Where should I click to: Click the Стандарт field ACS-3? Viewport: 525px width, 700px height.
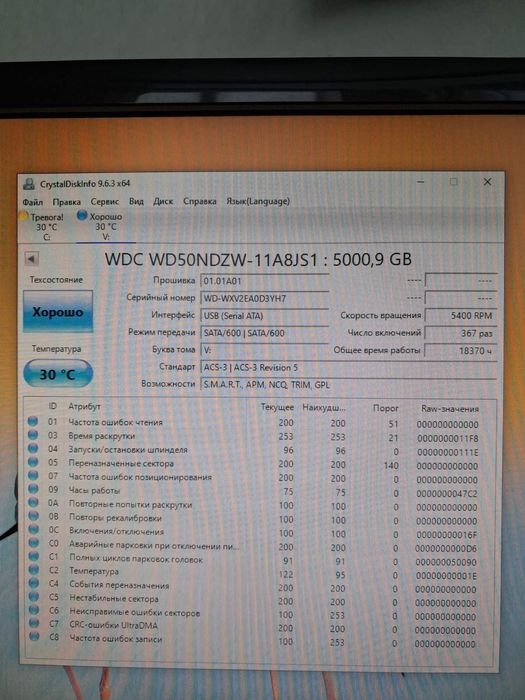click(x=348, y=367)
